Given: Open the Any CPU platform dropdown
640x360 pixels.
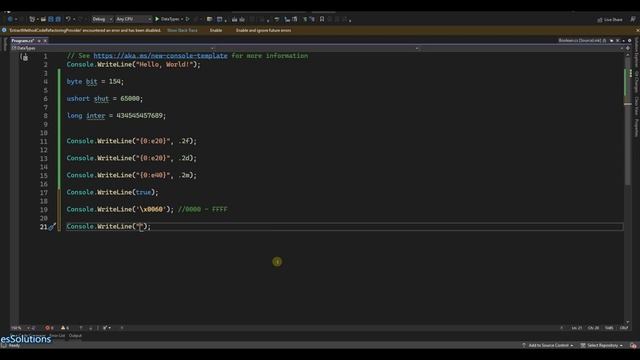Looking at the screenshot, I should (133, 19).
